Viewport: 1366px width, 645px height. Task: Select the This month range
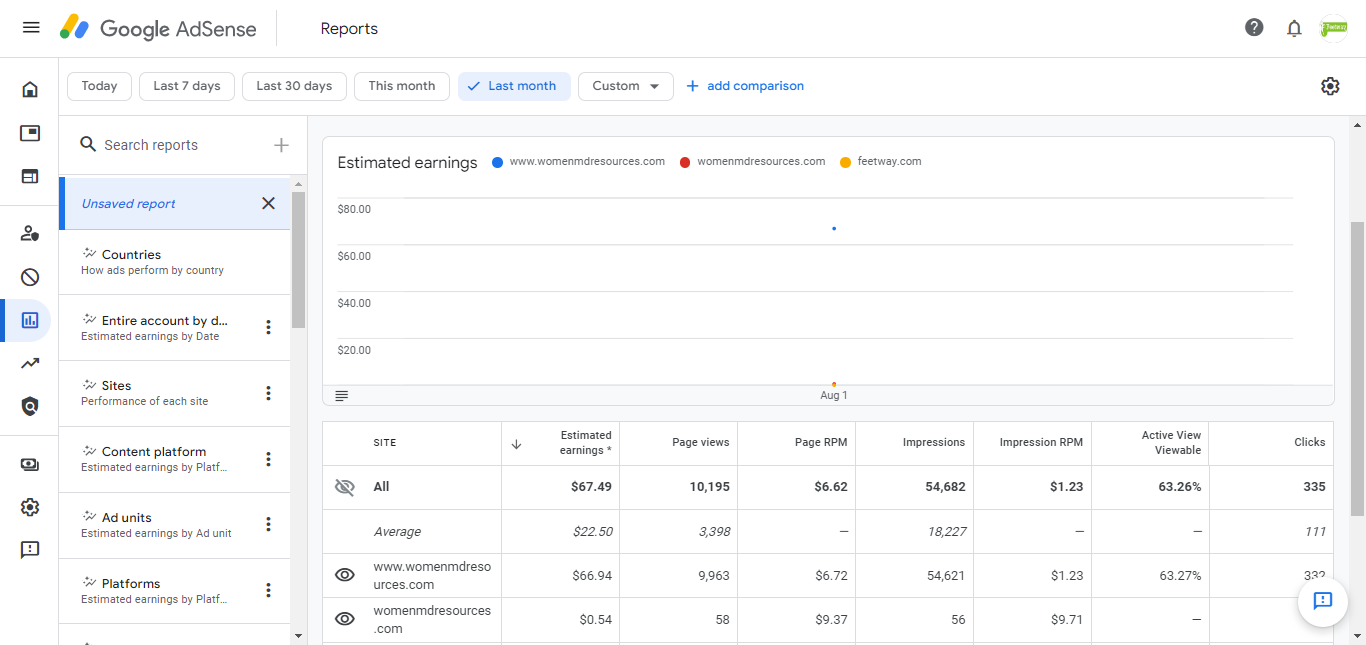(x=402, y=86)
